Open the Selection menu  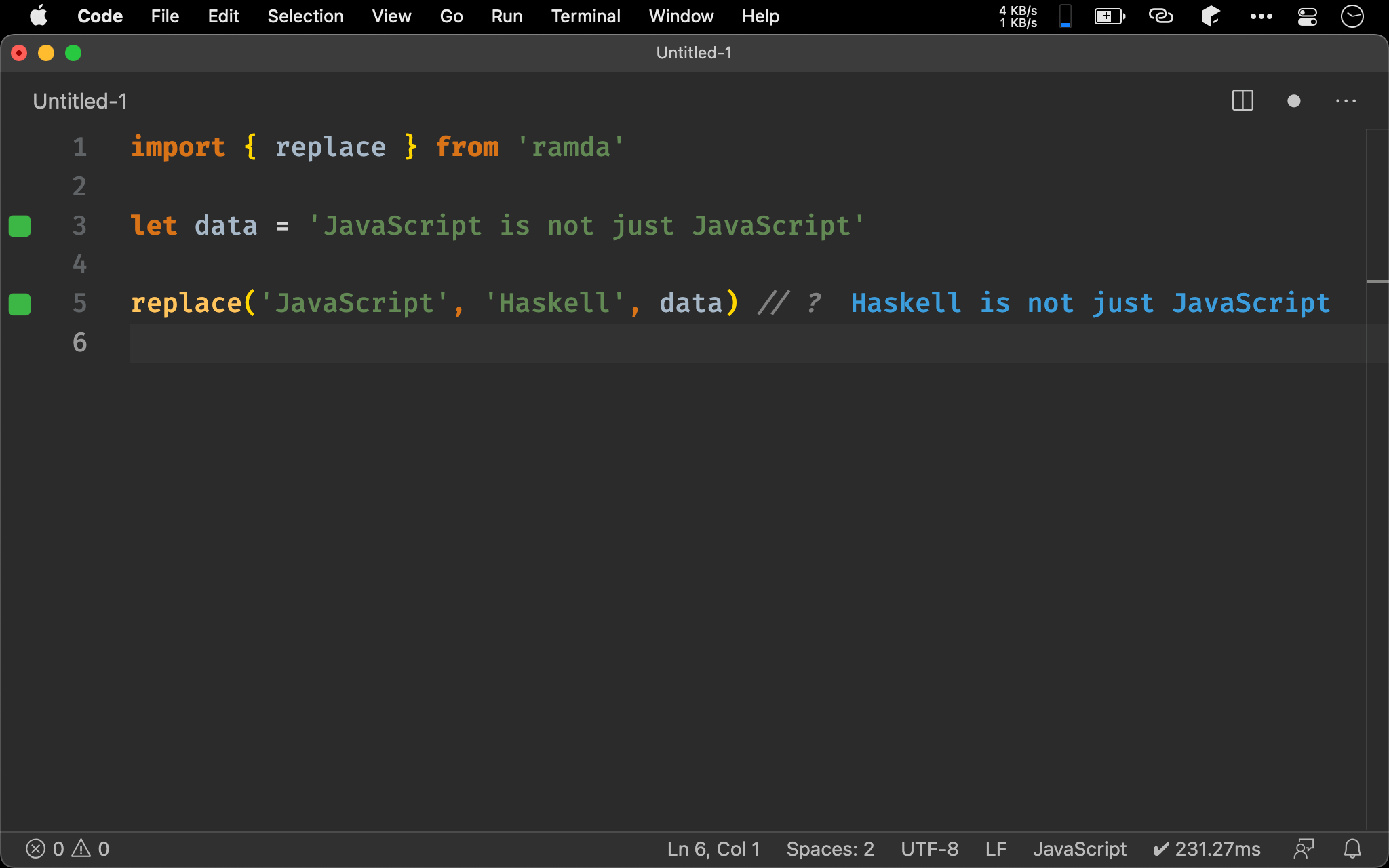(x=305, y=16)
